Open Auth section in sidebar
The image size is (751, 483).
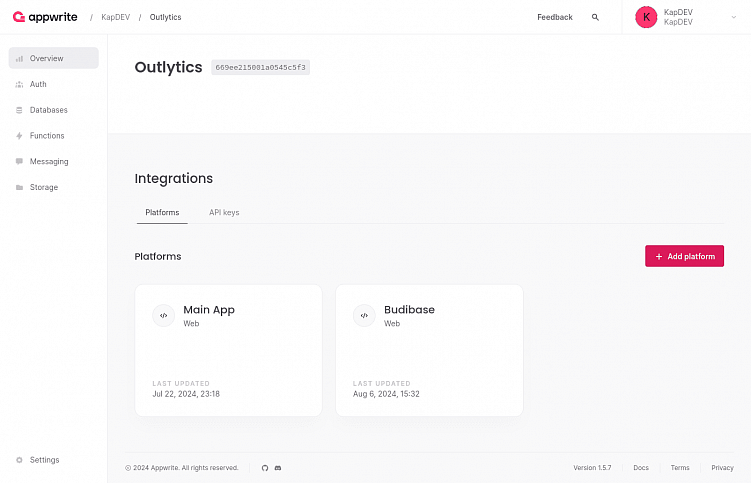click(x=38, y=84)
